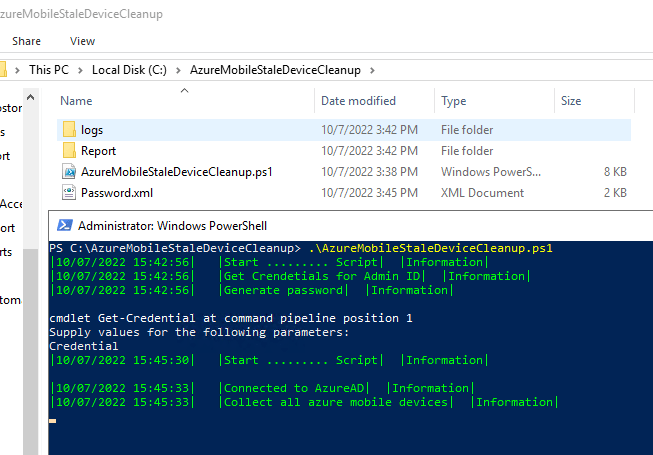
Task: Expand the chevron after This PC
Action: (82, 70)
